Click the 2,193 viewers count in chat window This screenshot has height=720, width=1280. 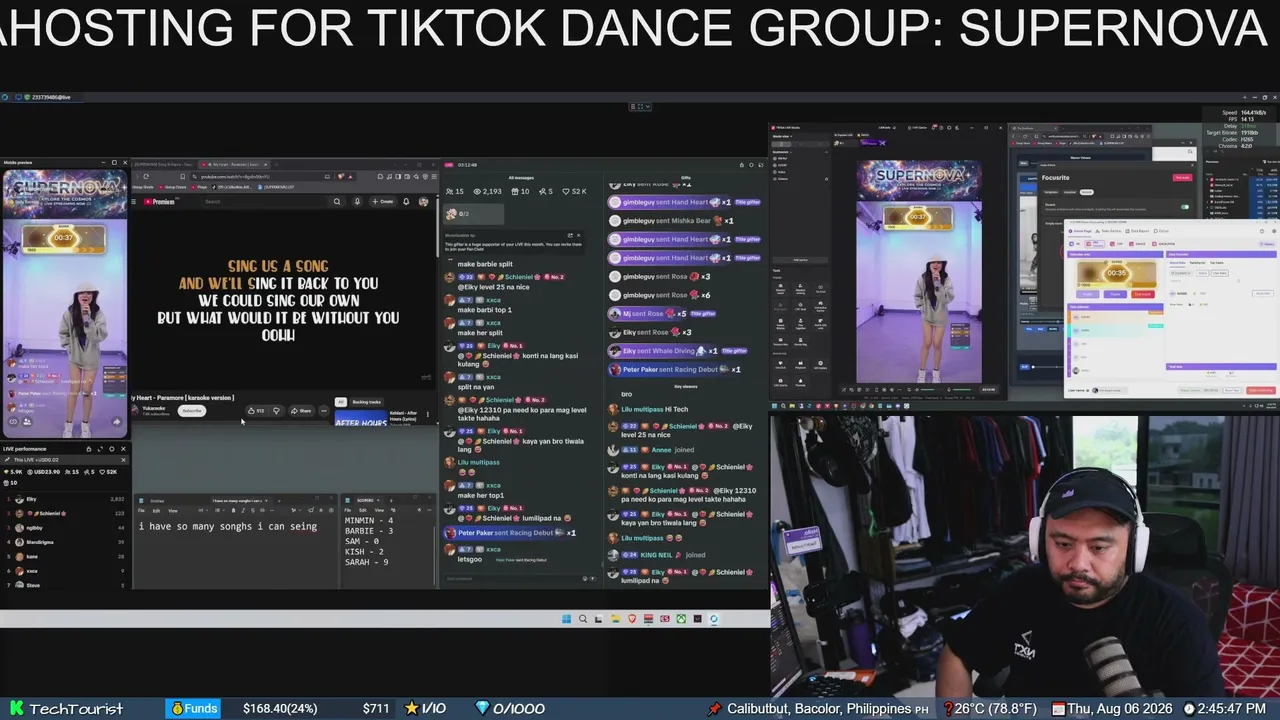coord(488,191)
